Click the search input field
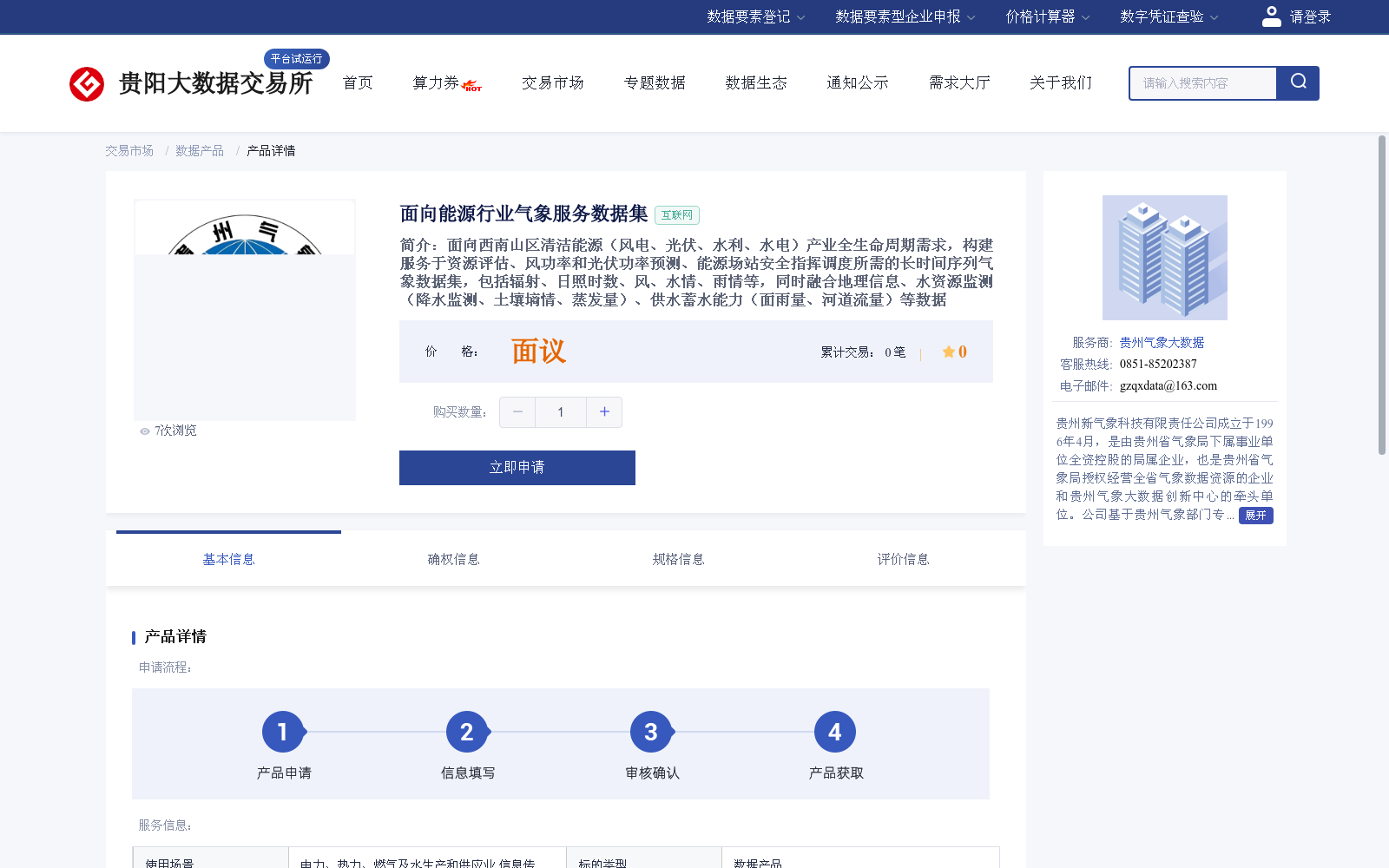Screen dimensions: 1389x868 [1203, 83]
